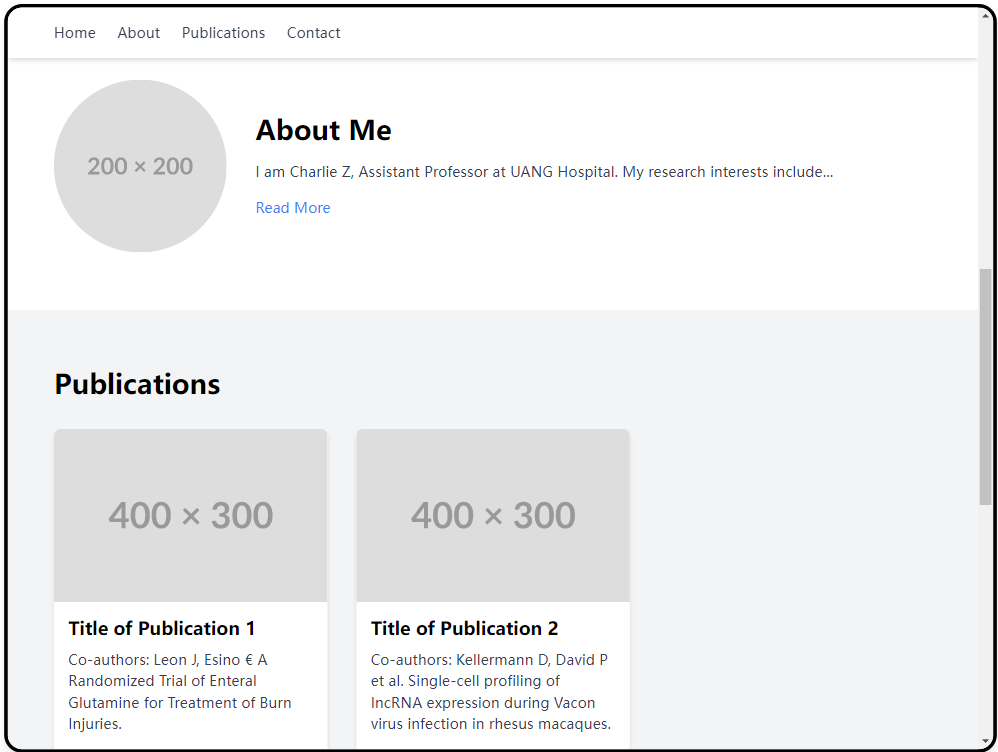Viewport: 998px width, 752px height.
Task: Click the Title of Publication 1 heading
Action: (162, 628)
